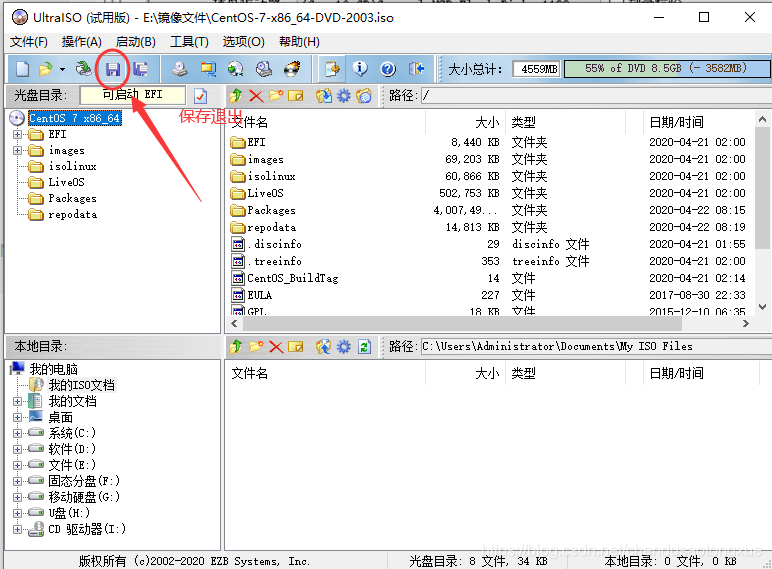
Task: Click the horizontal scrollbar of disc file list
Action: pos(462,324)
